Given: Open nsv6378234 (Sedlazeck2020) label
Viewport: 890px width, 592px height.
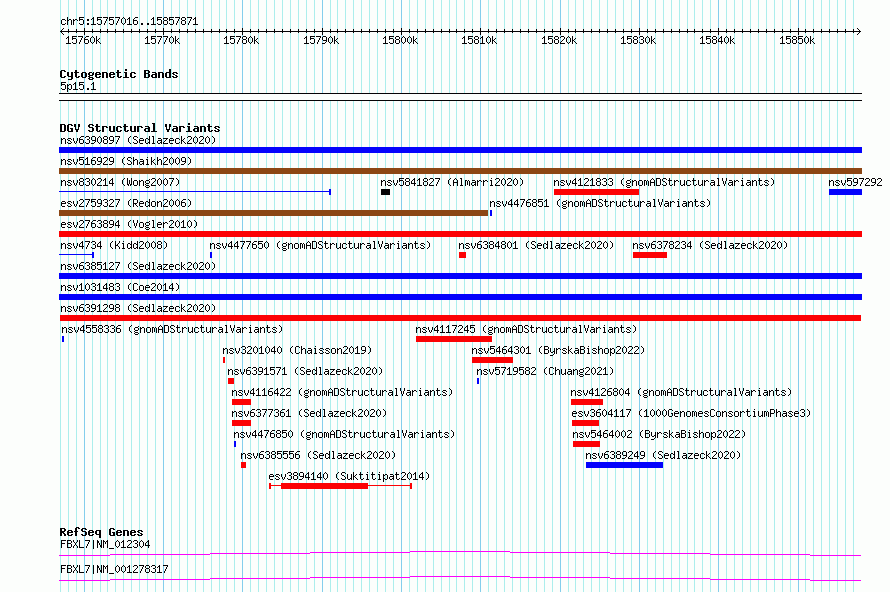Looking at the screenshot, I should point(710,245).
